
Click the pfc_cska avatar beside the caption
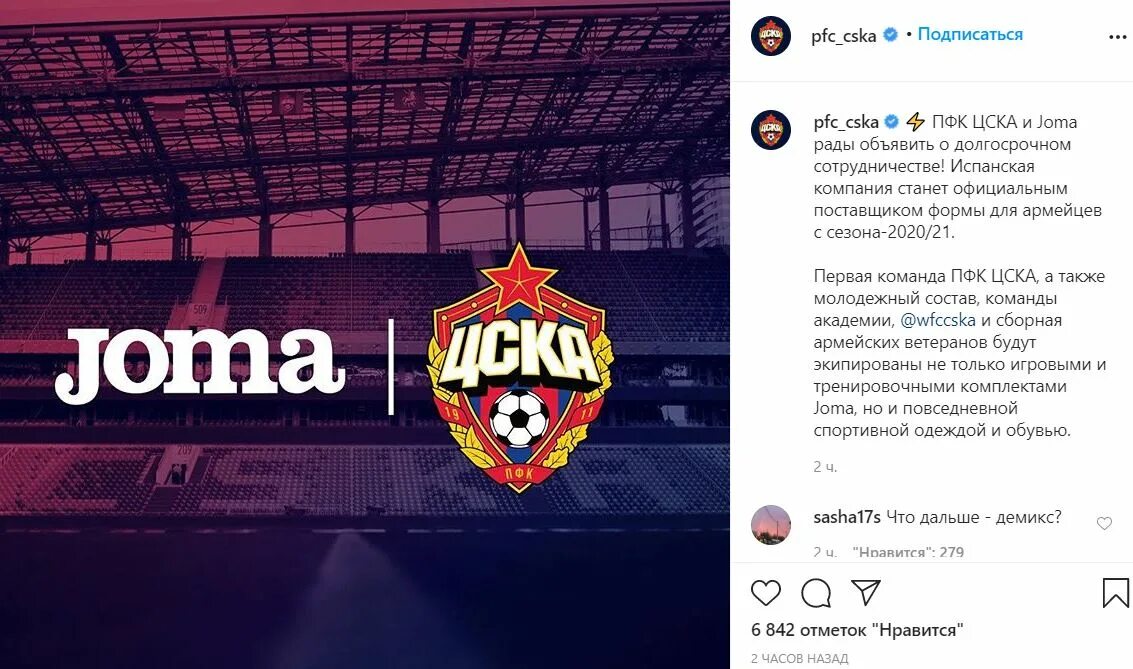coord(770,130)
